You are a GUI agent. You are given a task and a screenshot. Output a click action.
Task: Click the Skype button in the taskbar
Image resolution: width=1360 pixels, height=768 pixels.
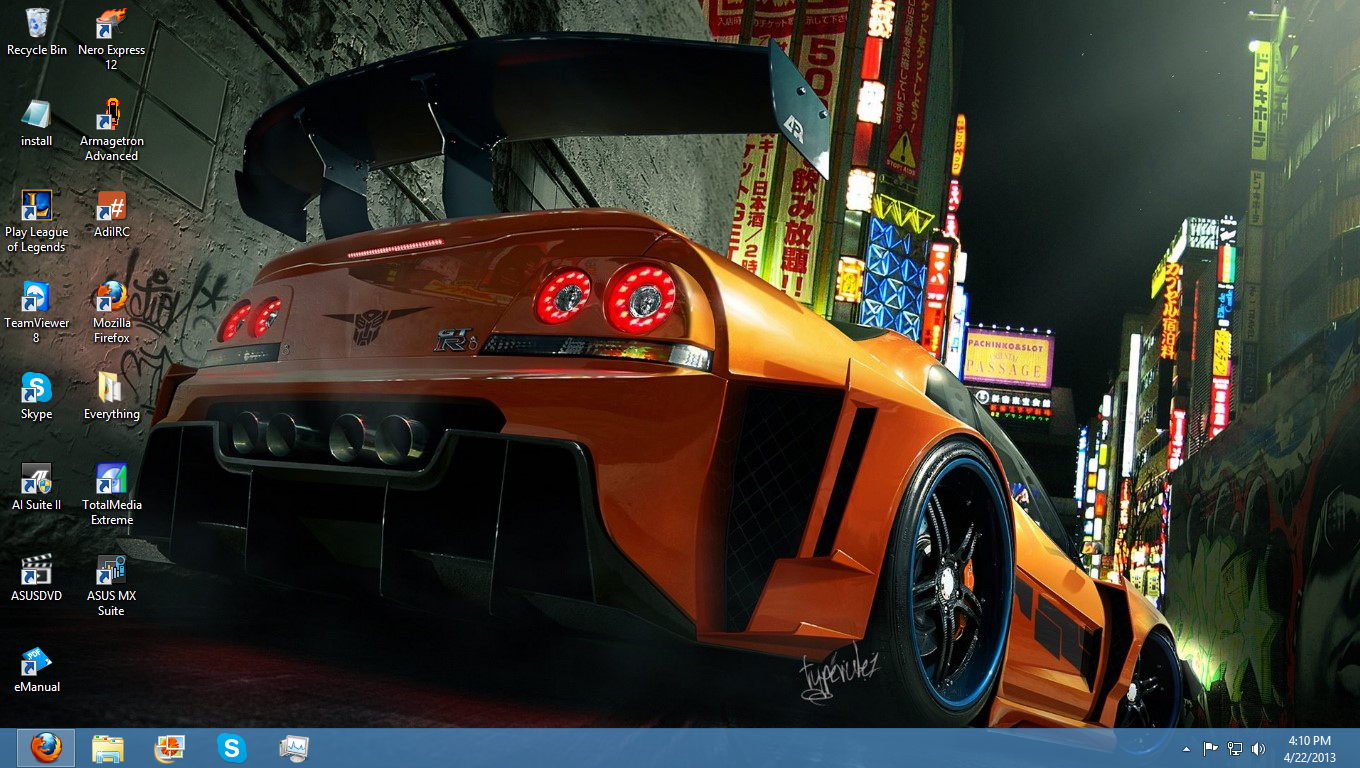click(x=232, y=748)
